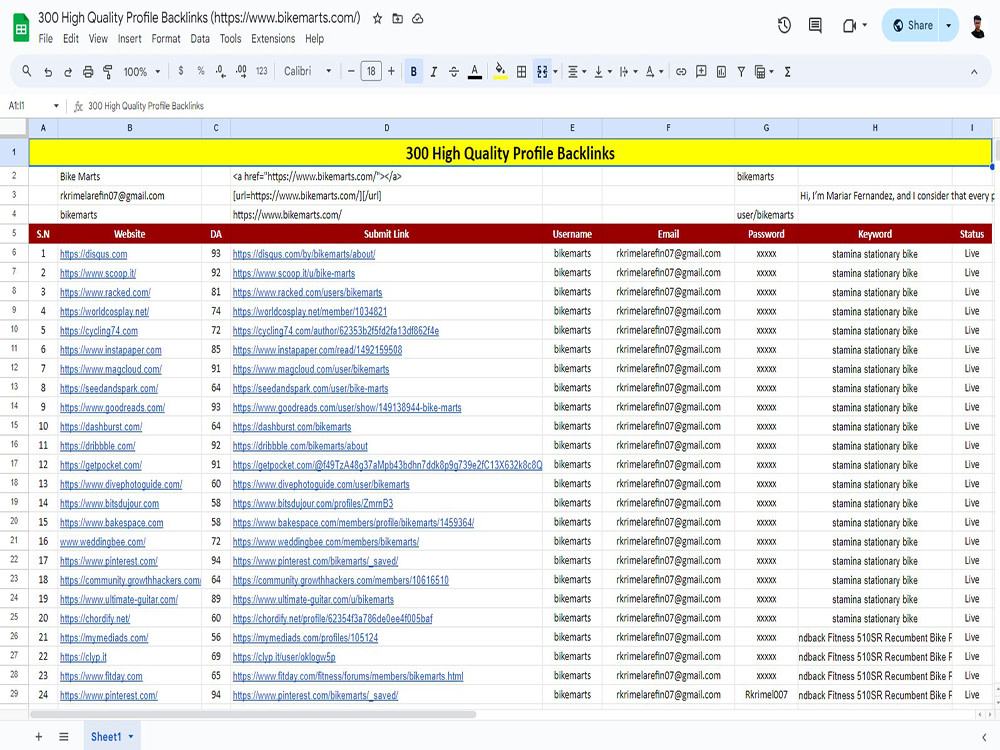
Task: Create a filter
Action: click(741, 72)
